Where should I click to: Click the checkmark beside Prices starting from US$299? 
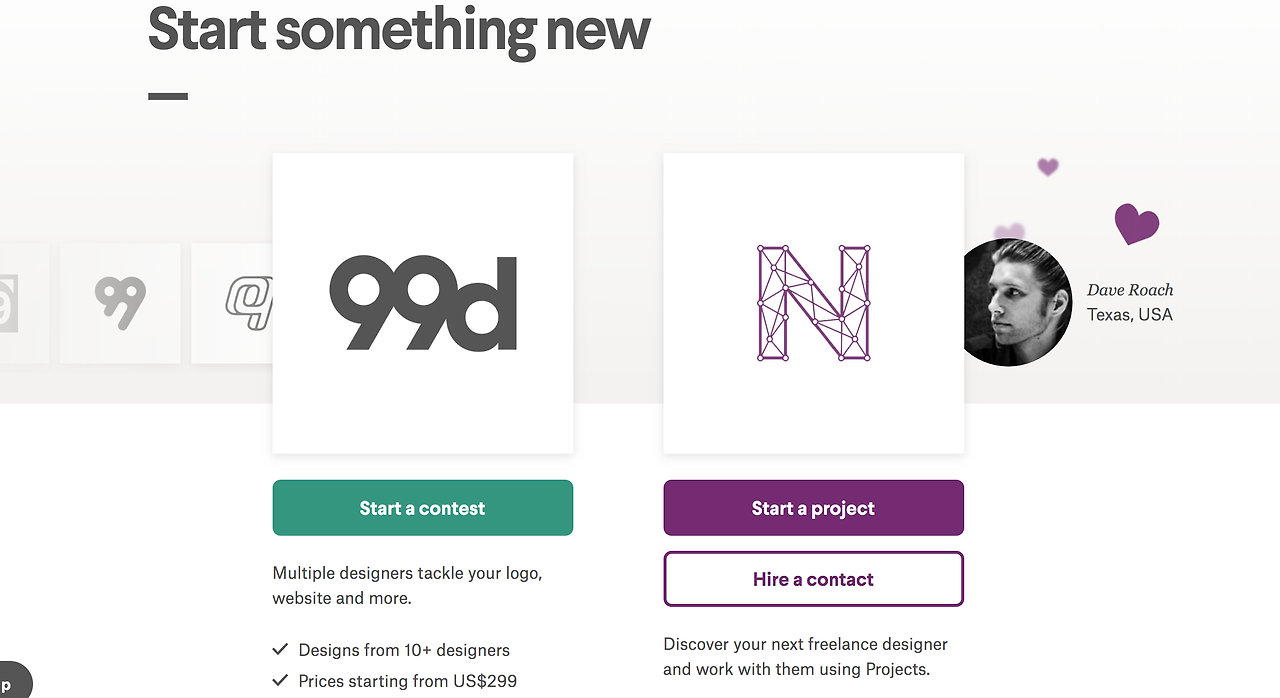tap(280, 681)
